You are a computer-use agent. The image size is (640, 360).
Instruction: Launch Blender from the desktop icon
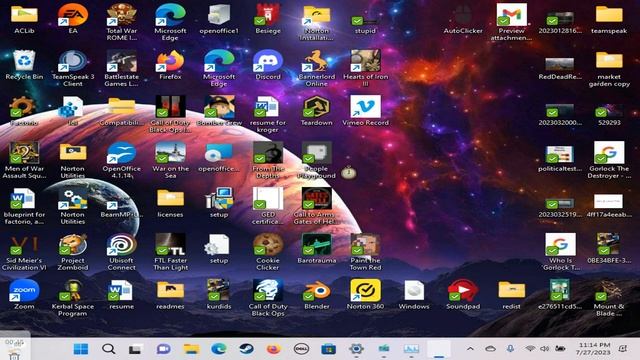pos(316,291)
